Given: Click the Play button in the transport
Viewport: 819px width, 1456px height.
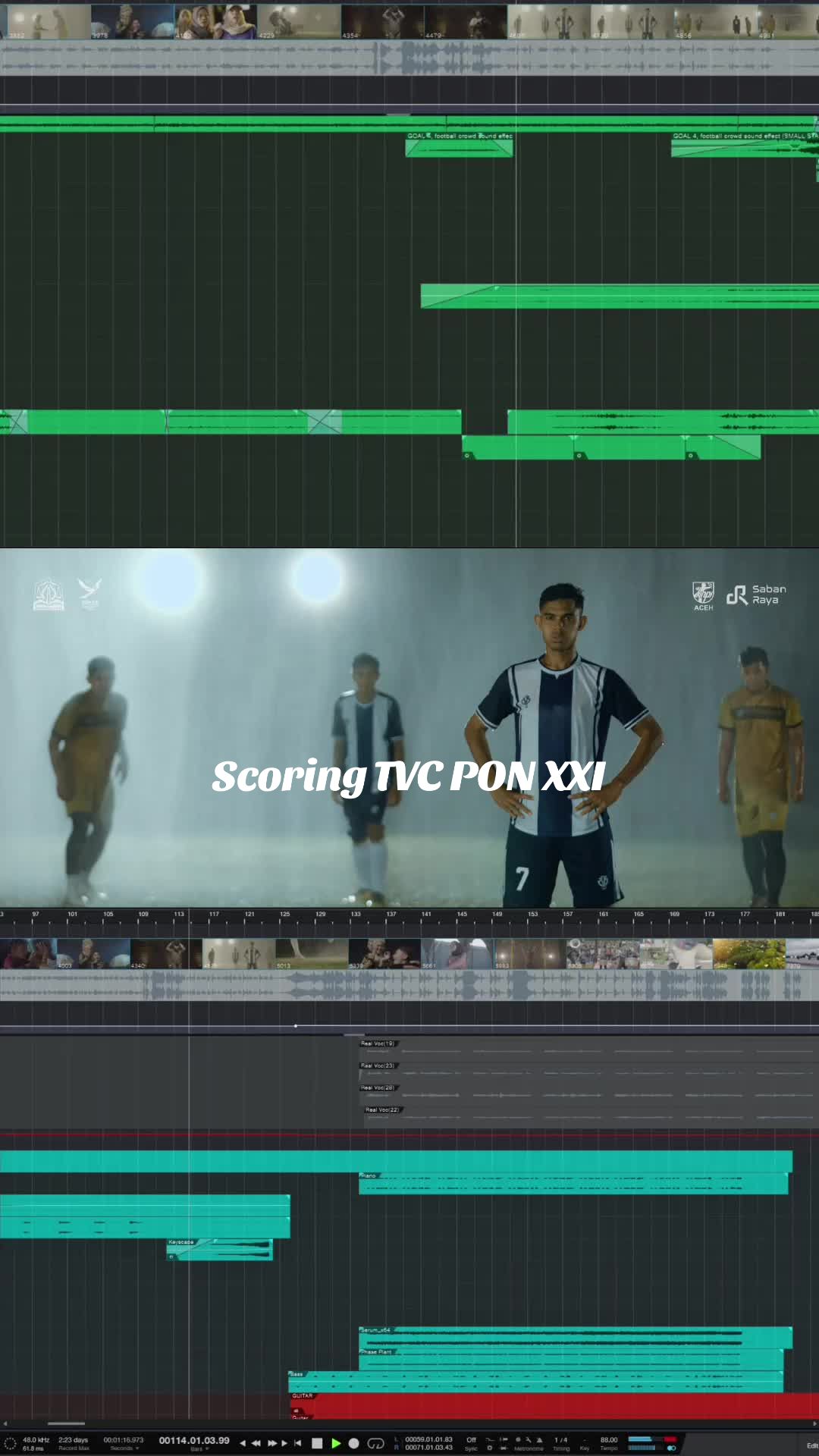Looking at the screenshot, I should click(336, 1443).
